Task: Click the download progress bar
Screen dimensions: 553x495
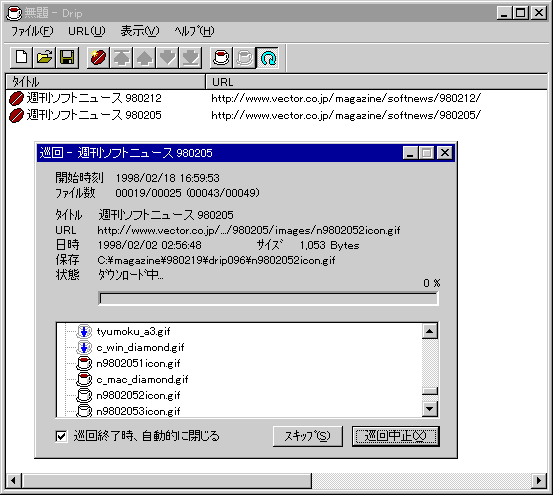Action: click(268, 299)
